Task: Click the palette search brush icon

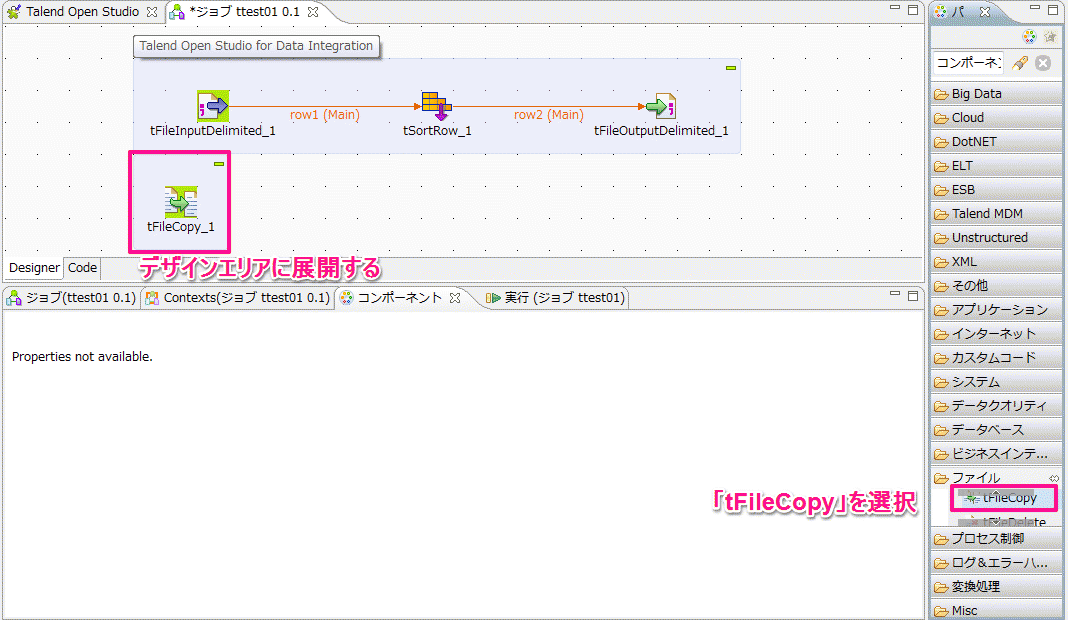Action: click(x=1020, y=63)
